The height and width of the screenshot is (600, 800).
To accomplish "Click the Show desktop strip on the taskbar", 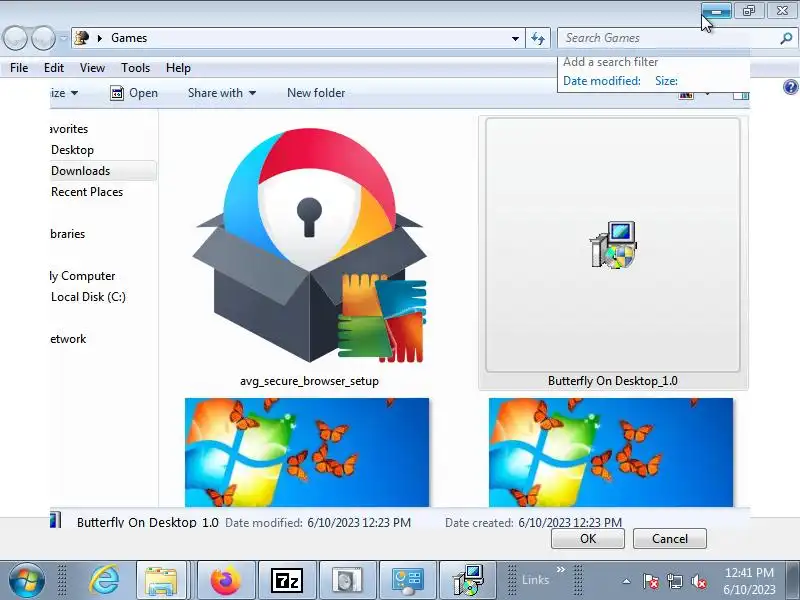I will pos(794,580).
